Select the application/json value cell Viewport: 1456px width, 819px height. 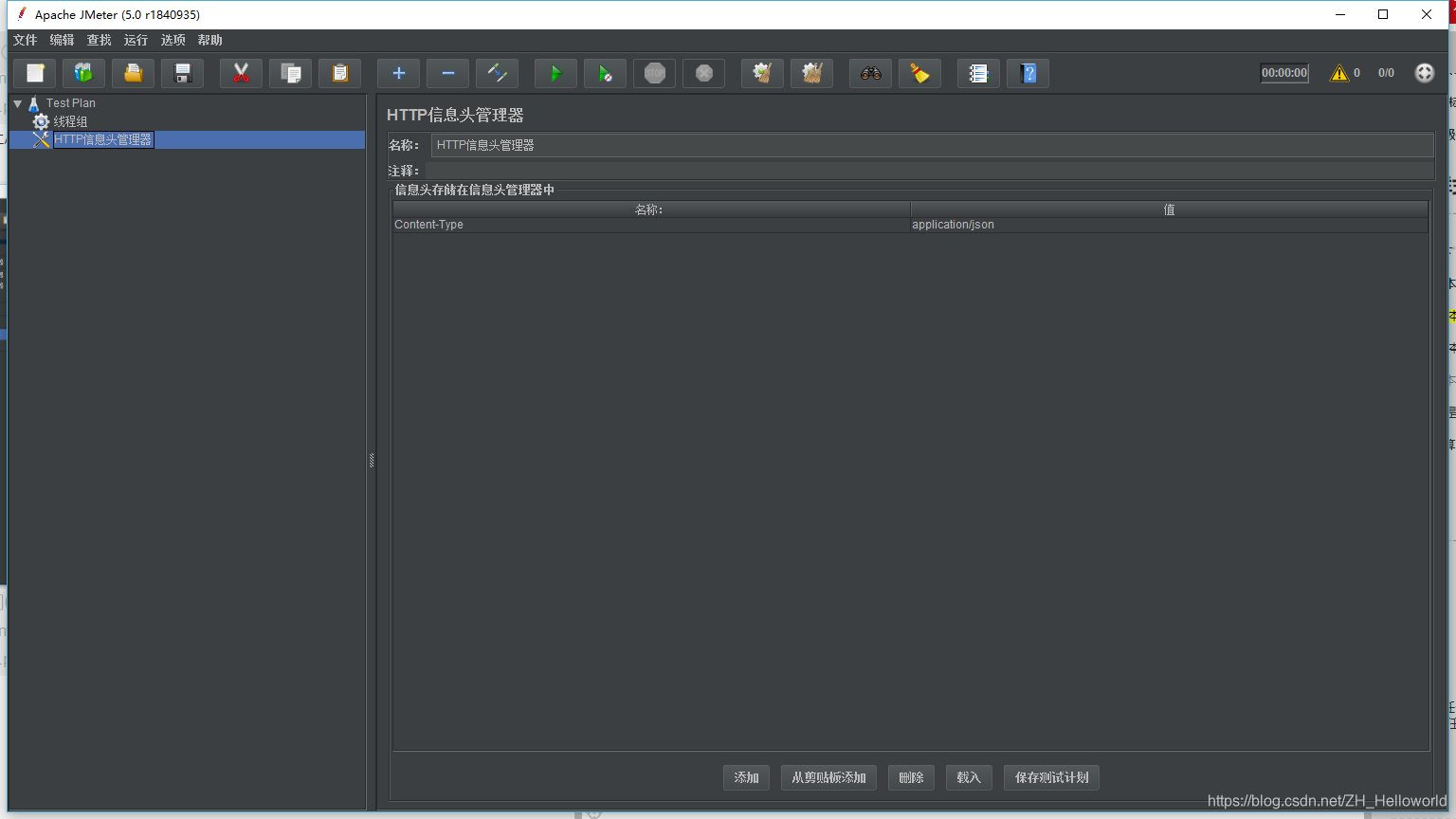point(1169,225)
